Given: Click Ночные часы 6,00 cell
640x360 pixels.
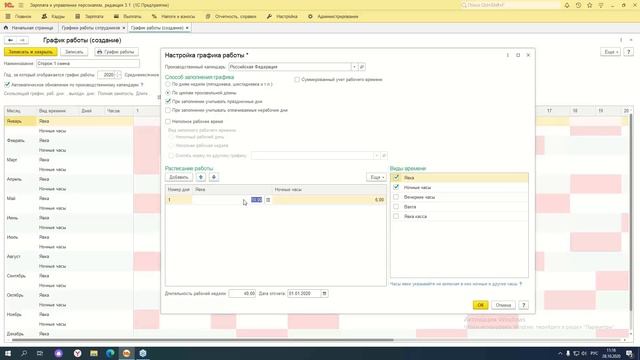Looking at the screenshot, I should click(329, 200).
